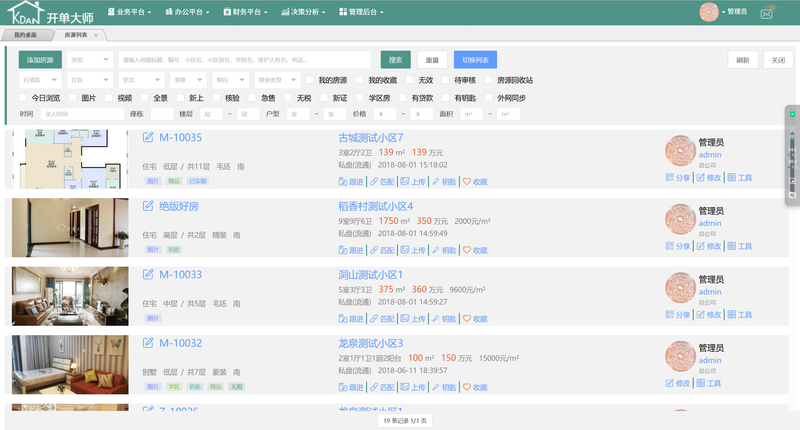Open the 装修 dropdown
Image resolution: width=800 pixels, height=430 pixels.
(x=188, y=80)
